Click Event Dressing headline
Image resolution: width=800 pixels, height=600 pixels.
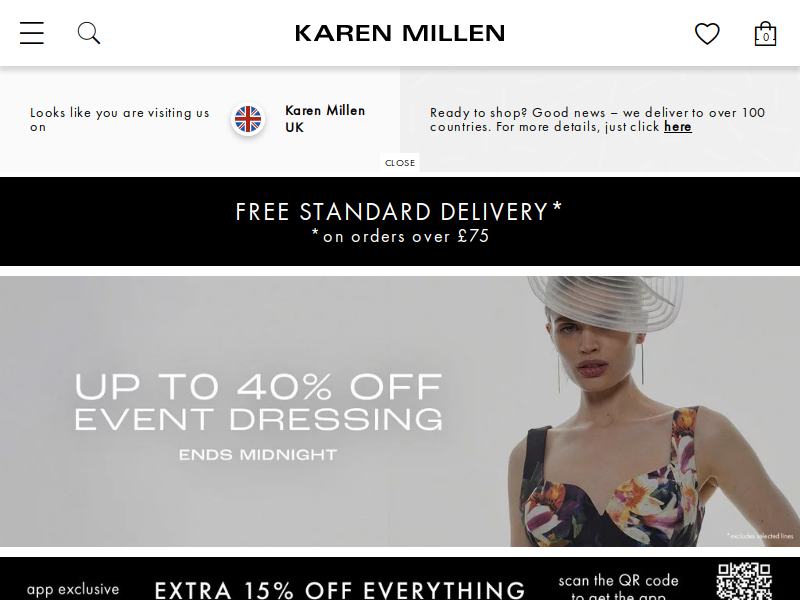tap(259, 419)
